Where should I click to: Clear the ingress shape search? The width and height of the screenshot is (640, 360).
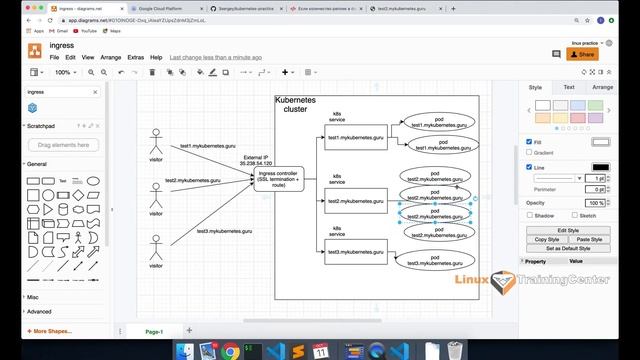95,92
